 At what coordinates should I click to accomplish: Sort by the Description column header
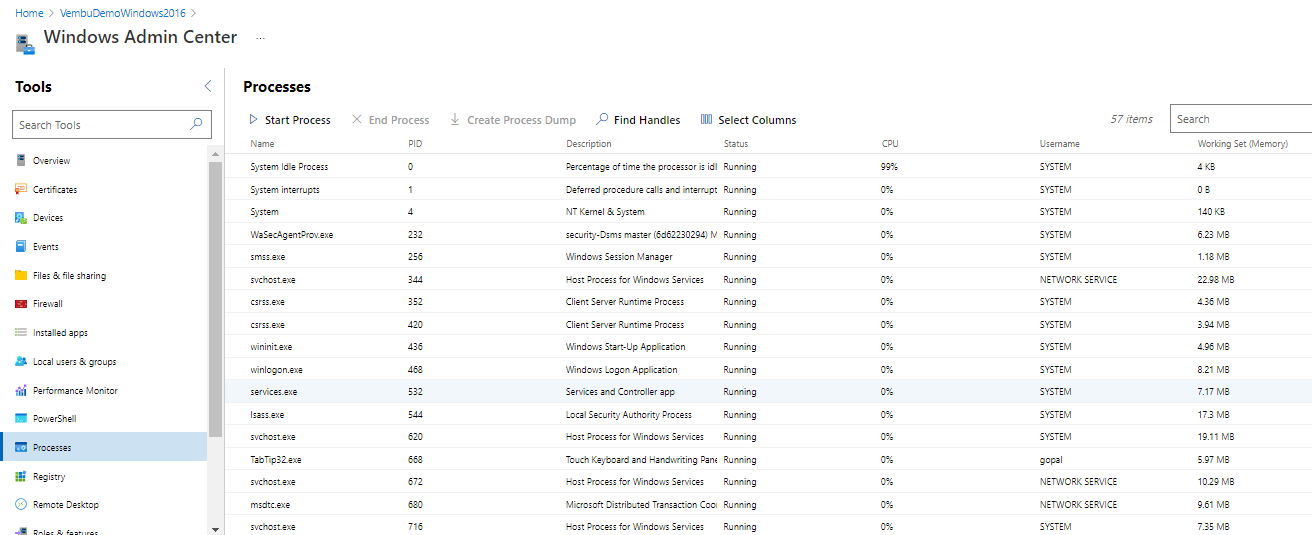589,144
